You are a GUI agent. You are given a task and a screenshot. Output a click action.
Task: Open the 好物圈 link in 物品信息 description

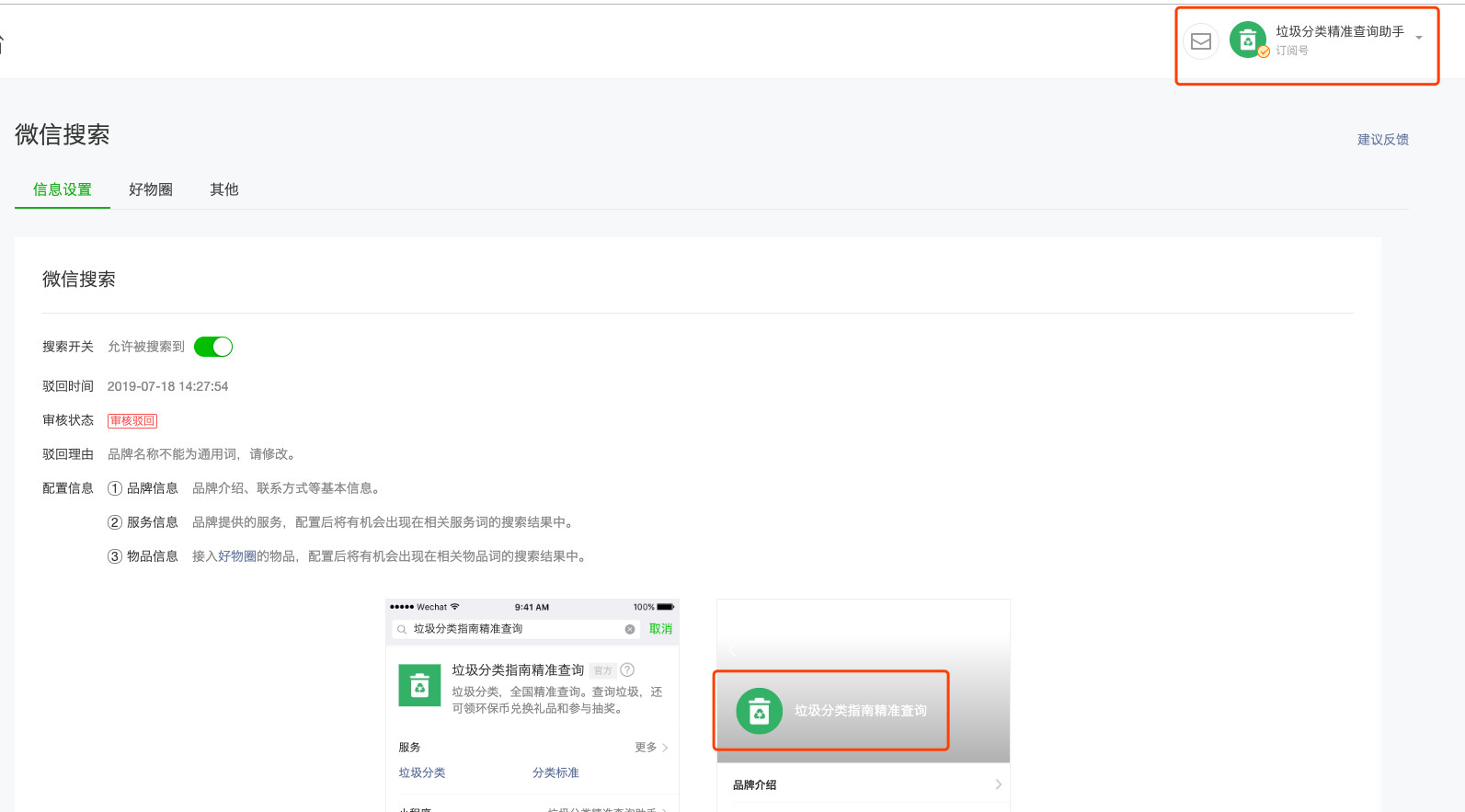point(237,556)
